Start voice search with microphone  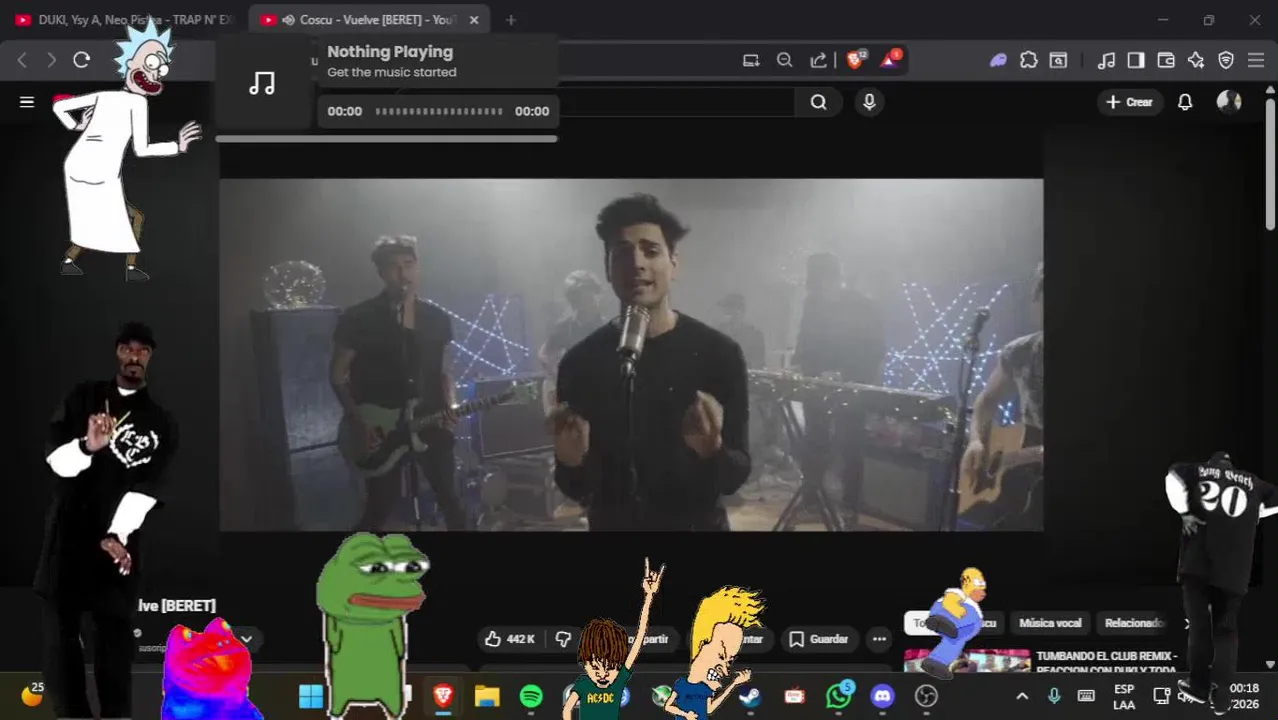tap(869, 102)
